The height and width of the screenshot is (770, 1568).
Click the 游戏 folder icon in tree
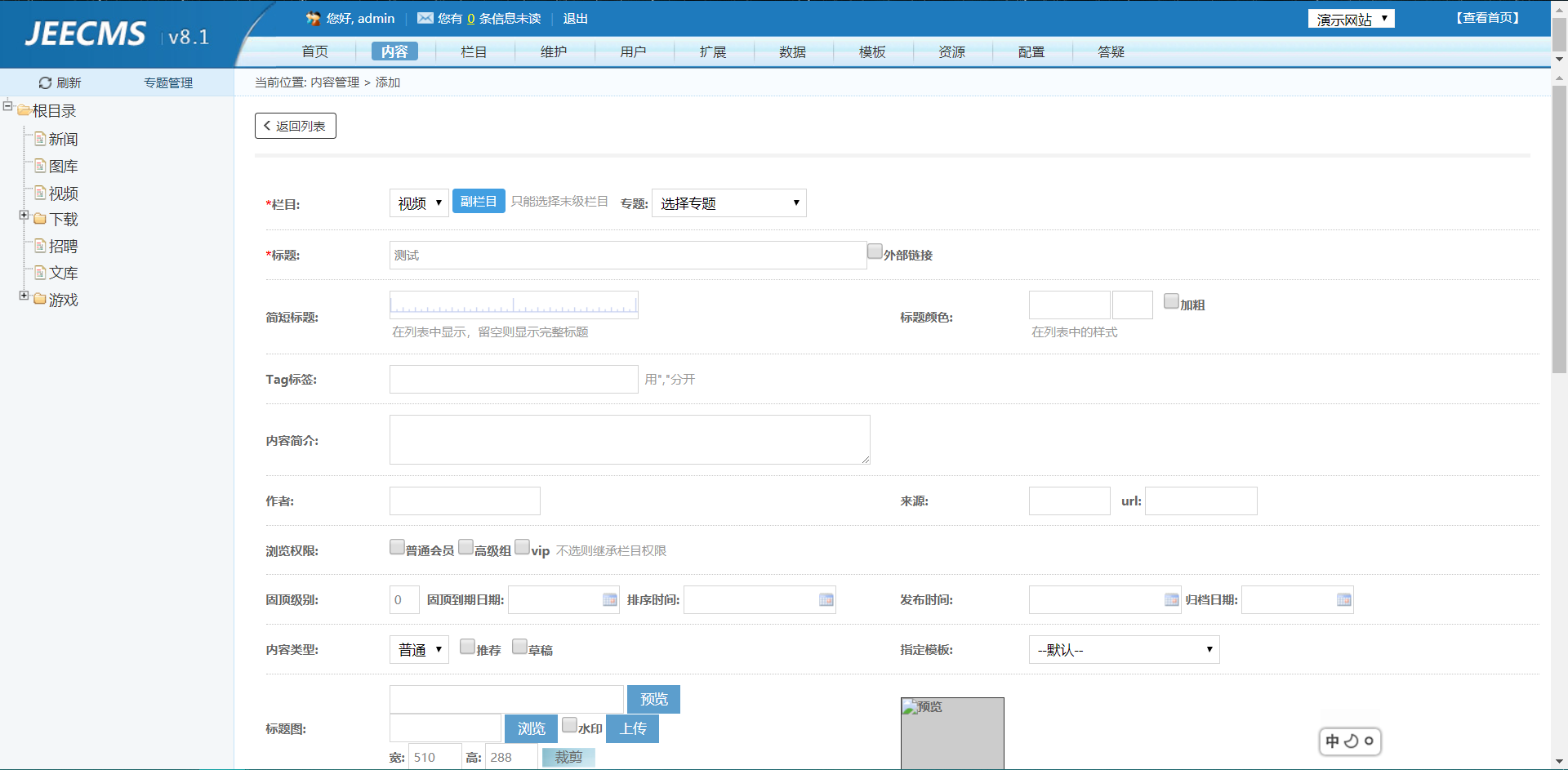[x=40, y=300]
